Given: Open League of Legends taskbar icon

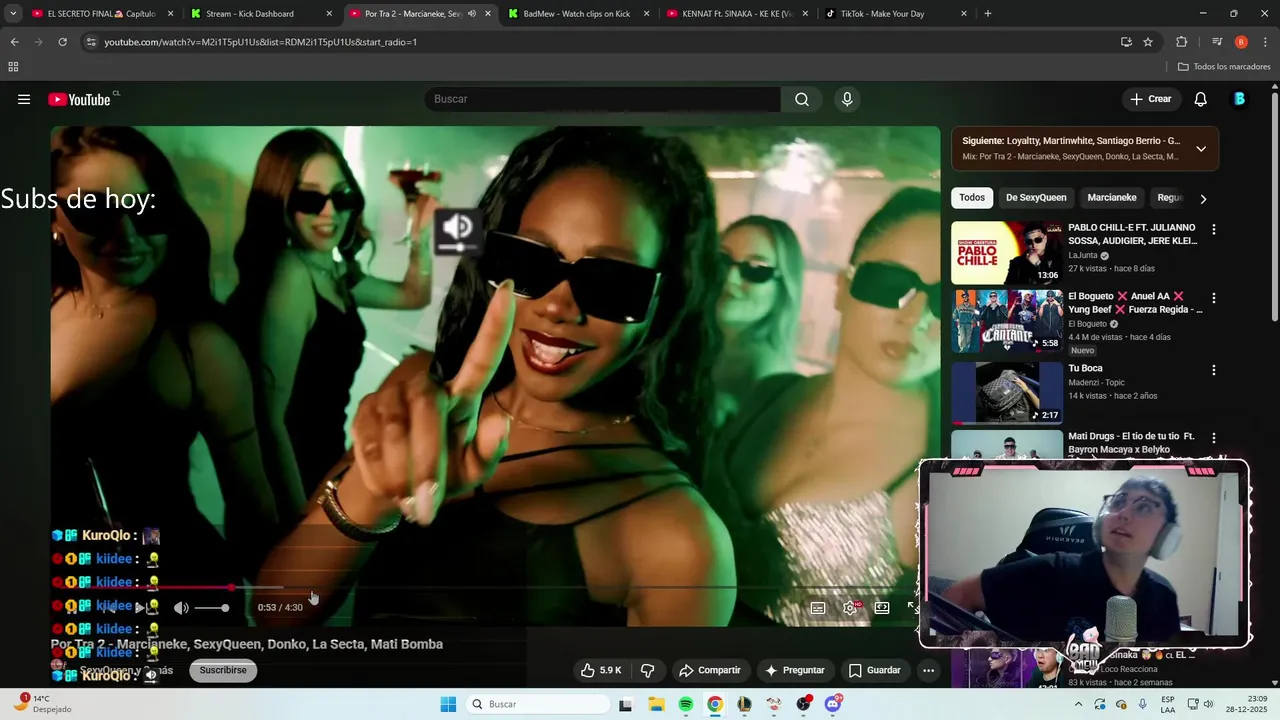Looking at the screenshot, I should coord(744,704).
